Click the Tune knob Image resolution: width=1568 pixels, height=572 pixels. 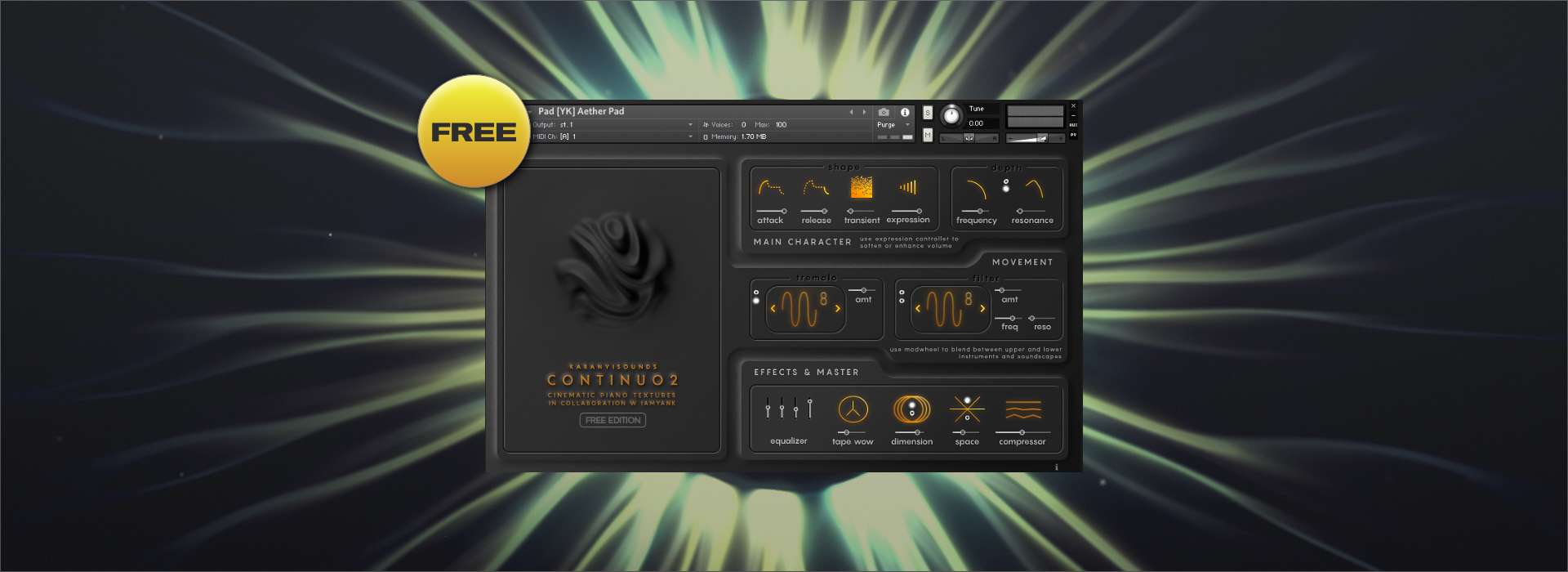click(x=951, y=116)
